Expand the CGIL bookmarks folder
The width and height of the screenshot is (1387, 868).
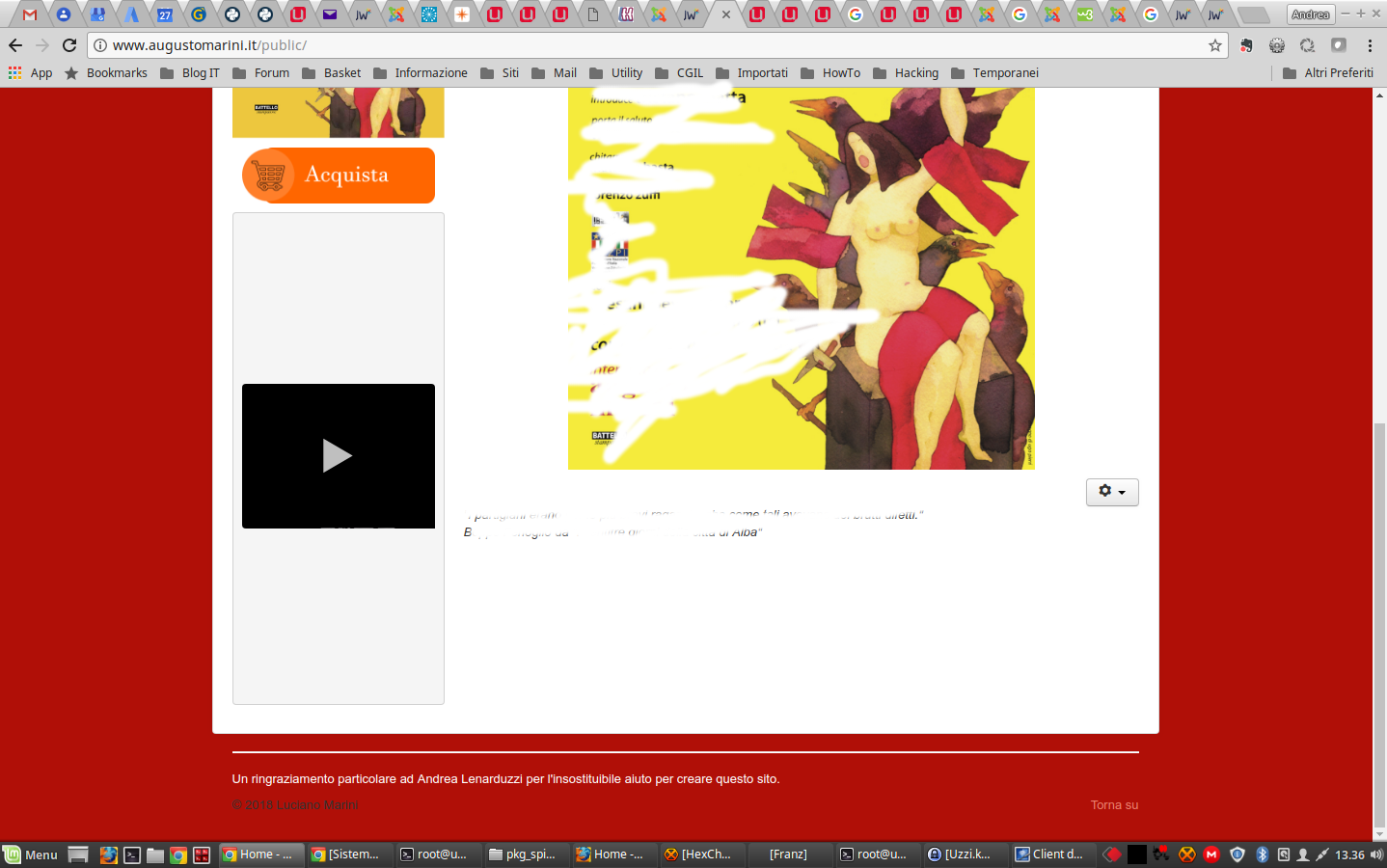pyautogui.click(x=679, y=73)
